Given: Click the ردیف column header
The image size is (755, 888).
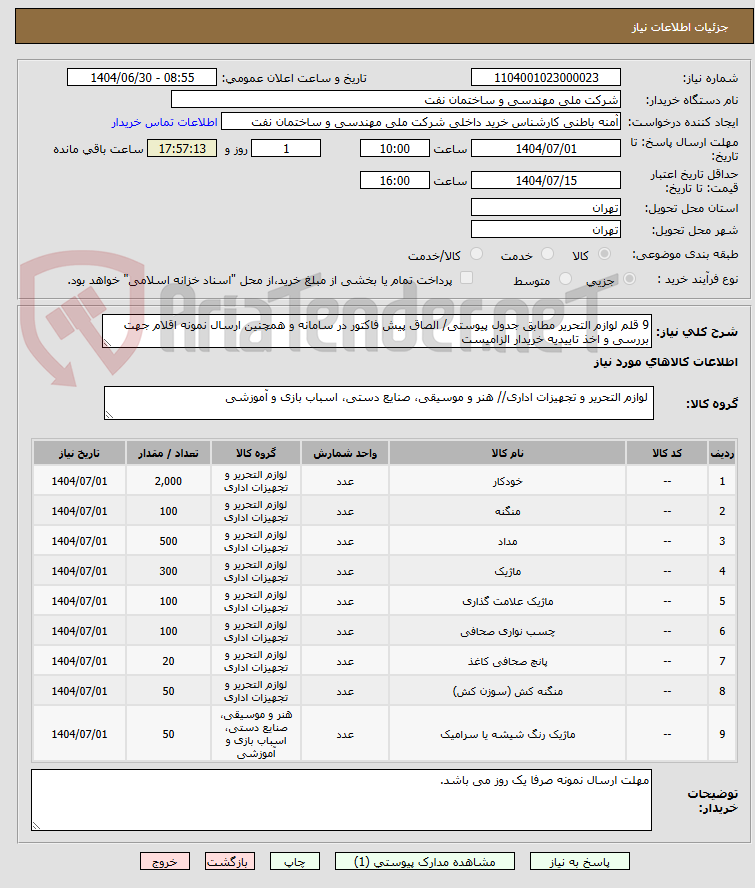Looking at the screenshot, I should click(x=722, y=453).
